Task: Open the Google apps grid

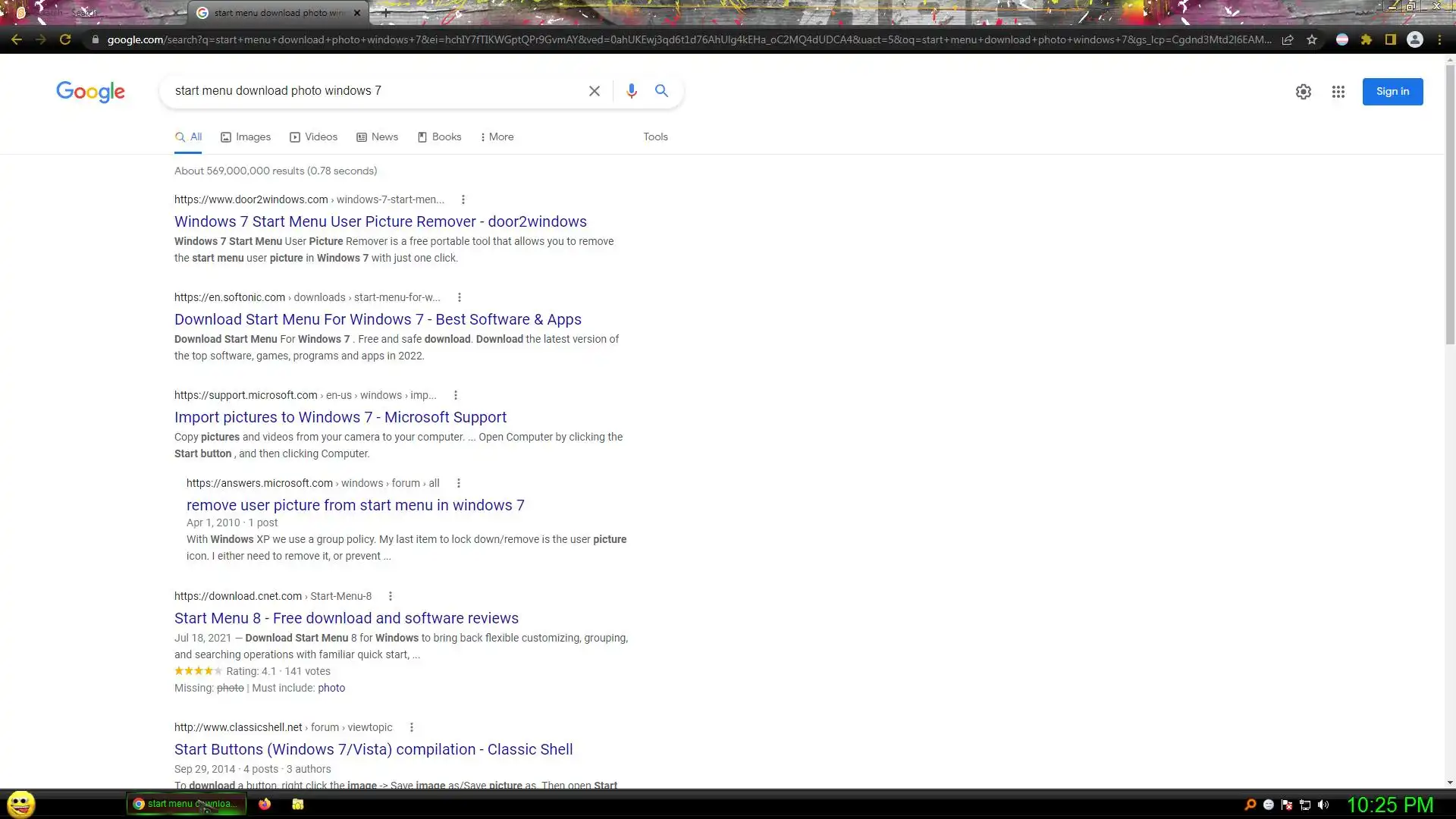Action: point(1338,92)
